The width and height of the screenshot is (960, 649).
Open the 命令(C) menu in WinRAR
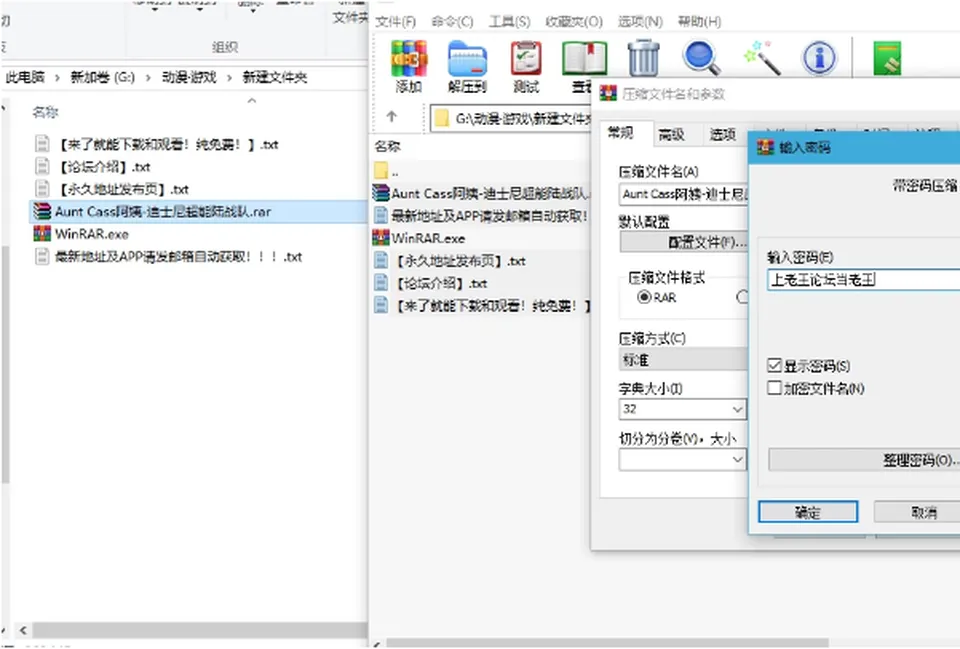pos(452,21)
